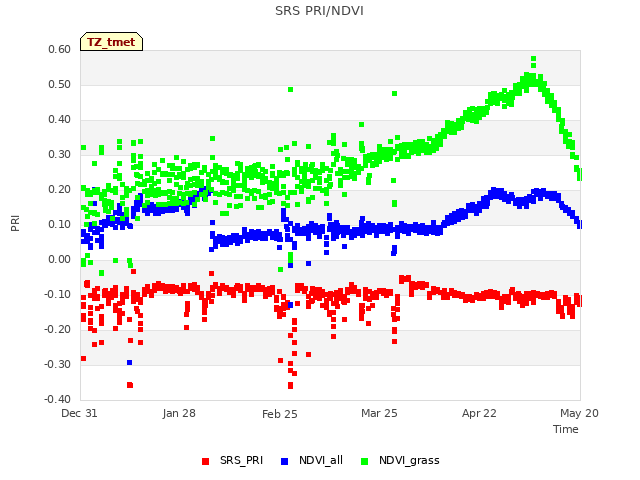Click the Jan 28 x-axis tick label
The image size is (640, 480).
coord(179,413)
